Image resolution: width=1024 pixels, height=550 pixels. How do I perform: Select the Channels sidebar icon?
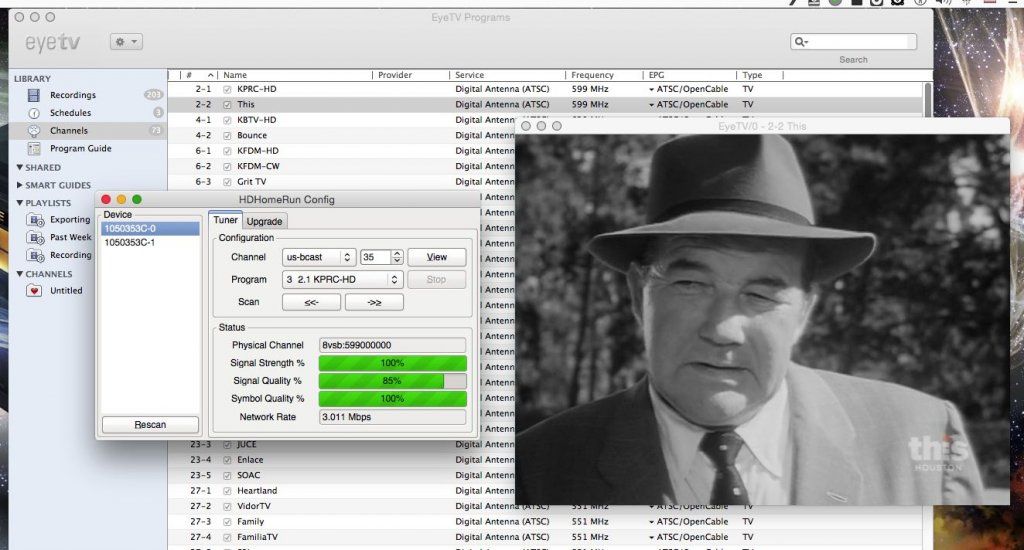point(34,131)
